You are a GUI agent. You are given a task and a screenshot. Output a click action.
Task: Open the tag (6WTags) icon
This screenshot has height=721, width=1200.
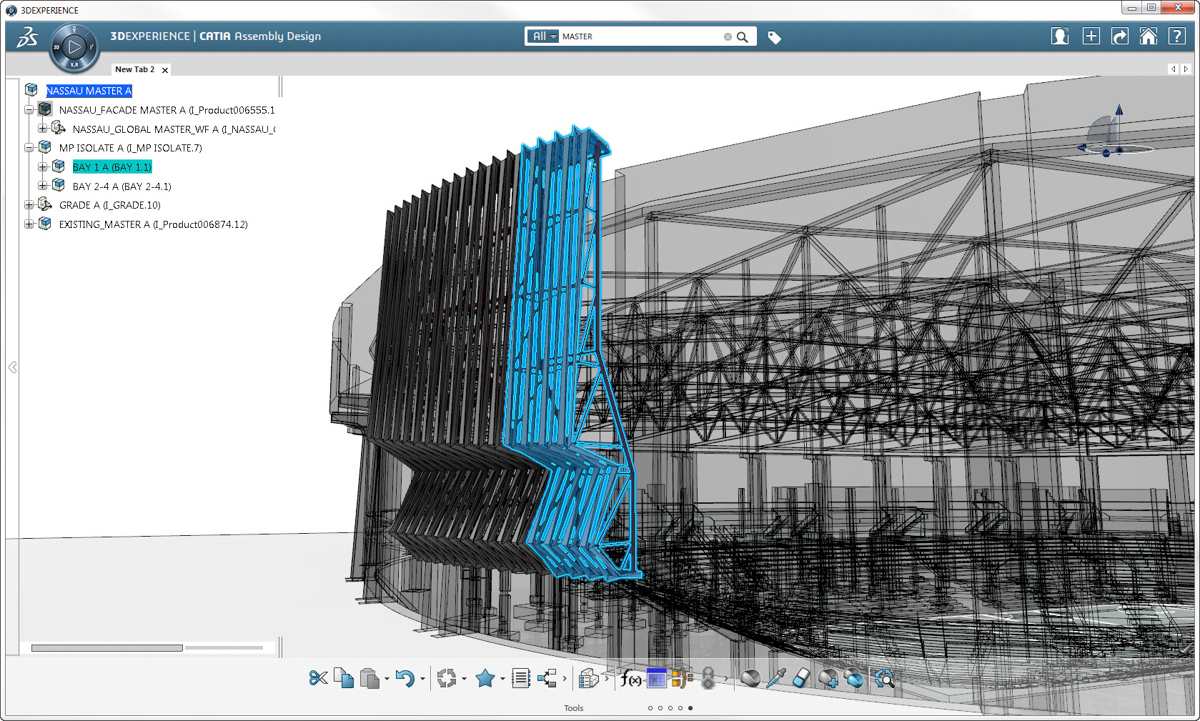tap(774, 37)
